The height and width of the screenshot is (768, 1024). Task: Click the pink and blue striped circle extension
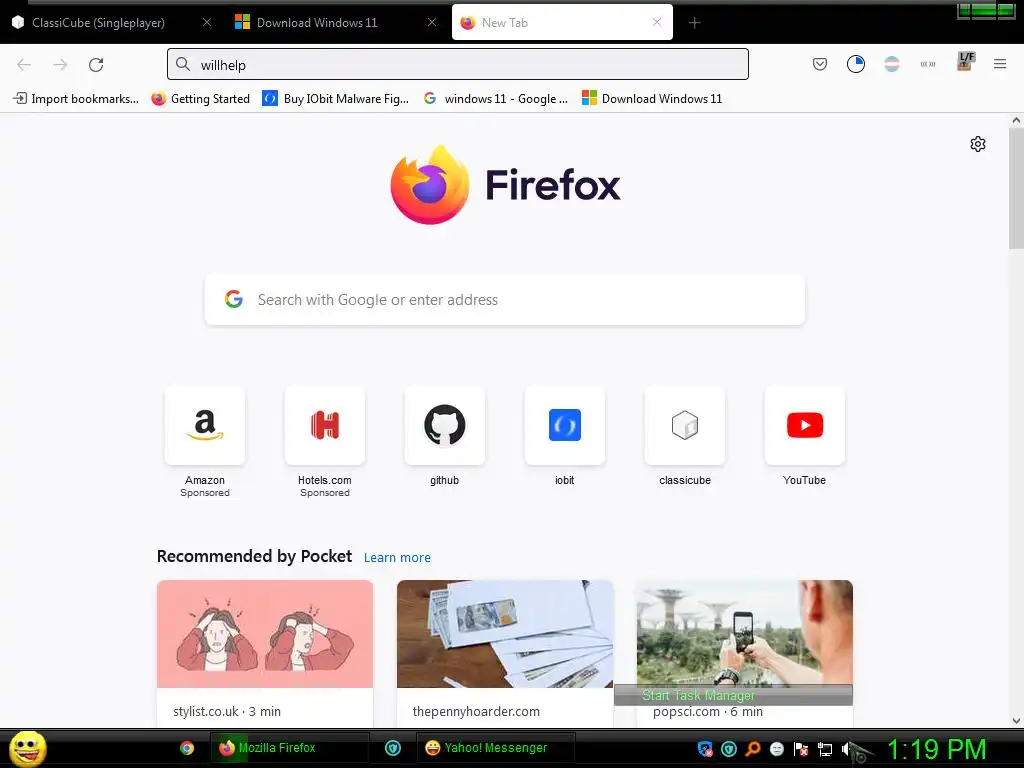tap(891, 64)
